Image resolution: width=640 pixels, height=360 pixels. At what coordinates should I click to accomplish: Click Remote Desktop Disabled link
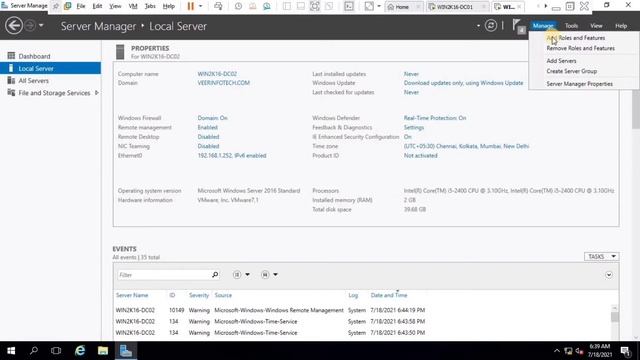coord(208,137)
